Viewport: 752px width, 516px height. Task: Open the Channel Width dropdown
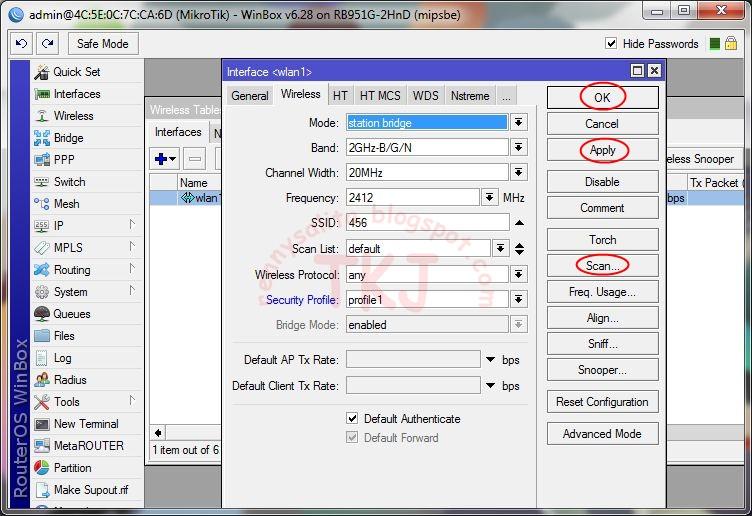(x=518, y=172)
